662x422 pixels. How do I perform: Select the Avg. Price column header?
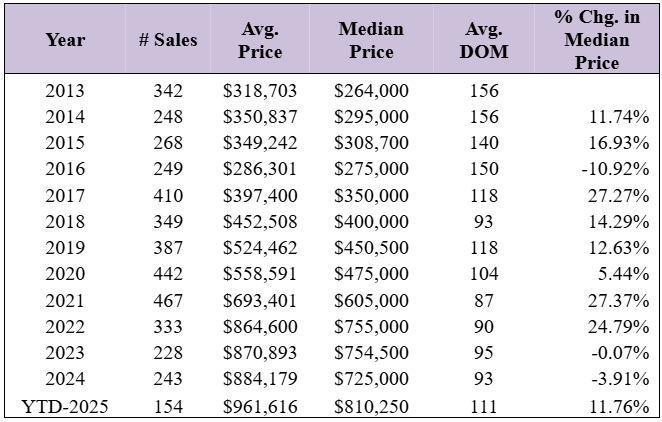click(261, 40)
